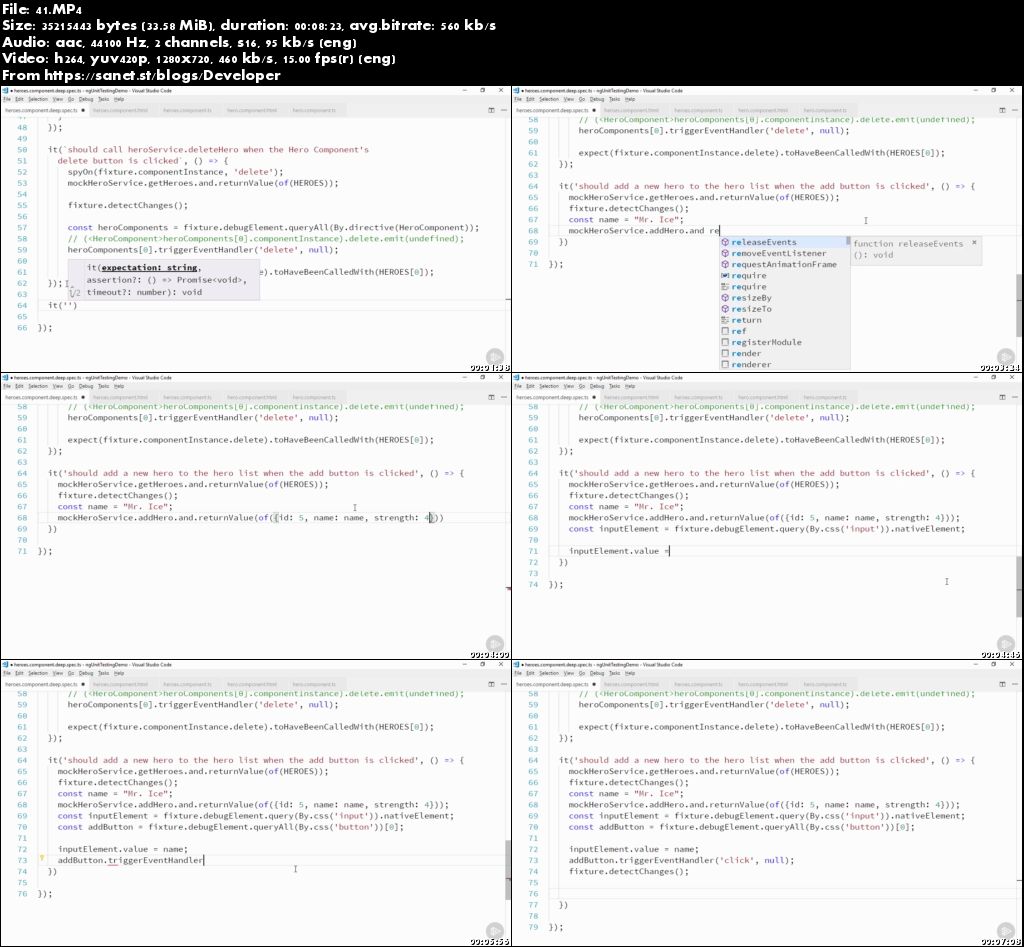Click the 1/2 overload indicator in the parameter hint
This screenshot has height=947, width=1024.
coord(75,293)
